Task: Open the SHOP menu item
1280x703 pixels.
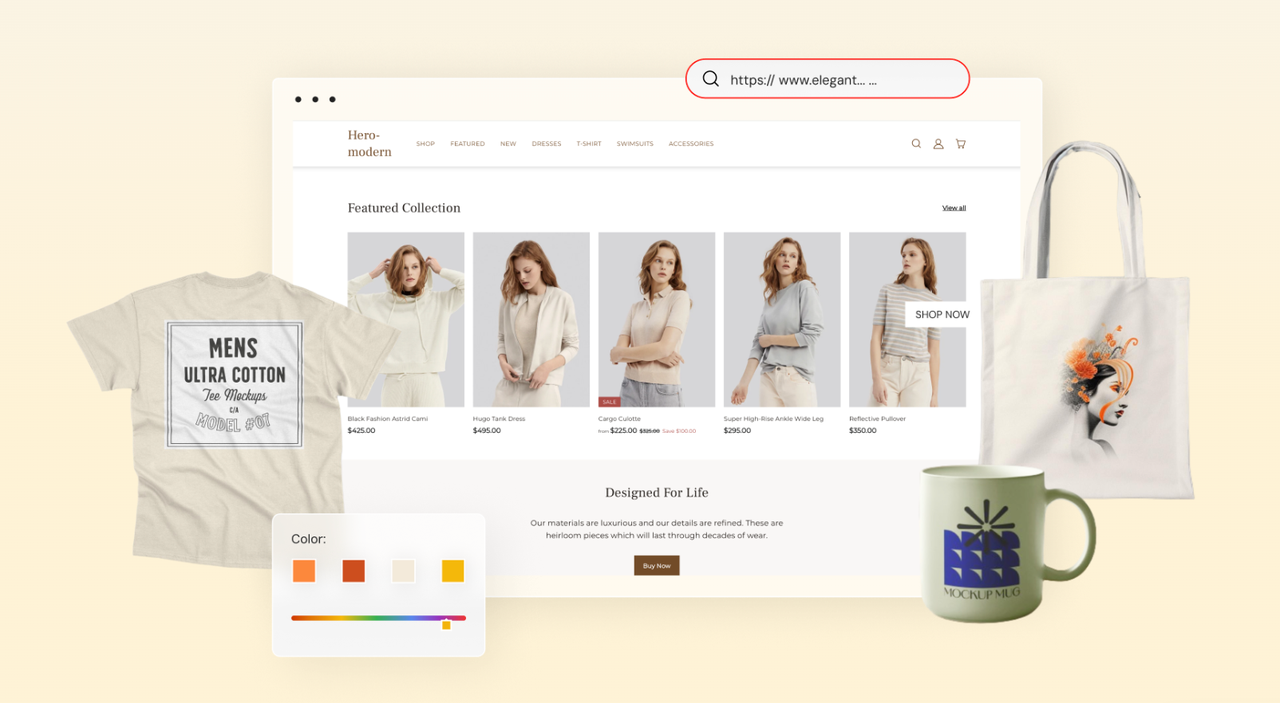Action: [x=425, y=144]
